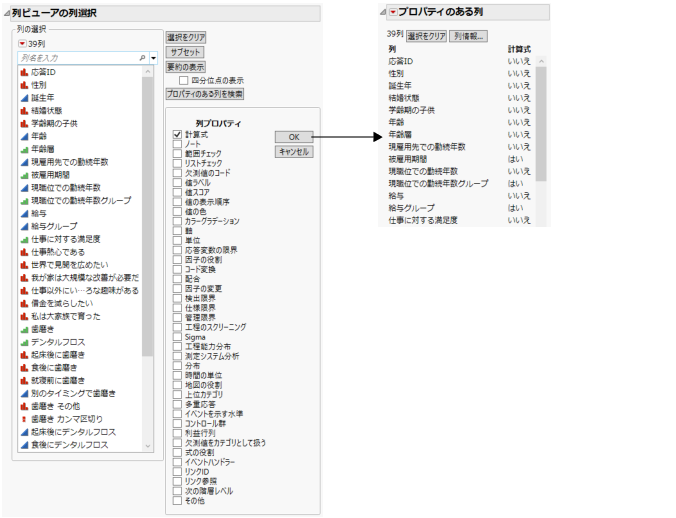Check the ノート property checkbox
676x518 pixels.
[177, 144]
